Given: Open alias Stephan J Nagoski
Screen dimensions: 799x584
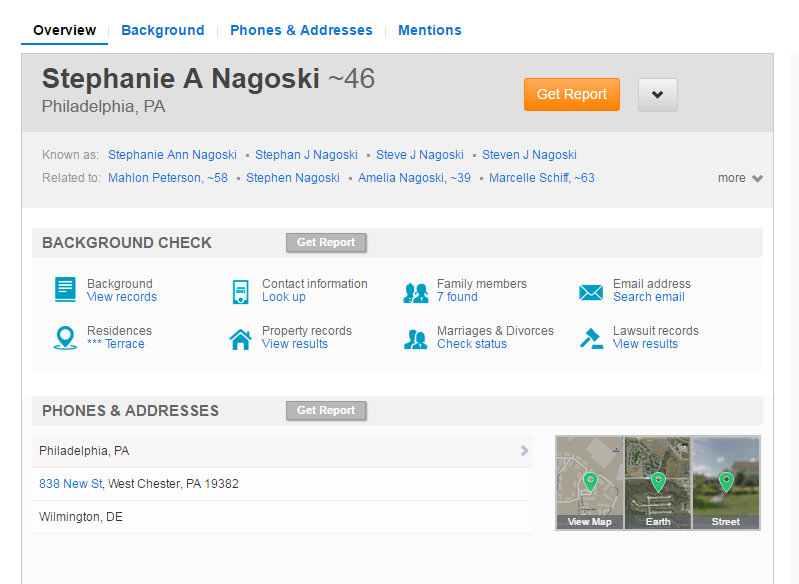Looking at the screenshot, I should point(306,155).
